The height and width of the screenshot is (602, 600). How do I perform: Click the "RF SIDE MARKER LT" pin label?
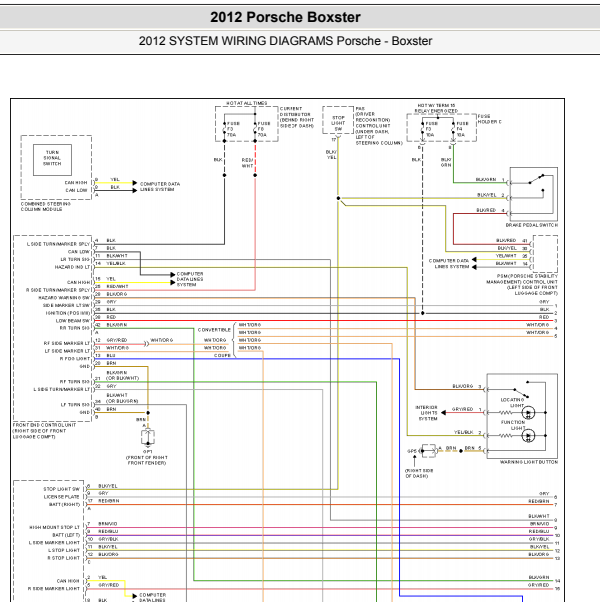tap(67, 344)
